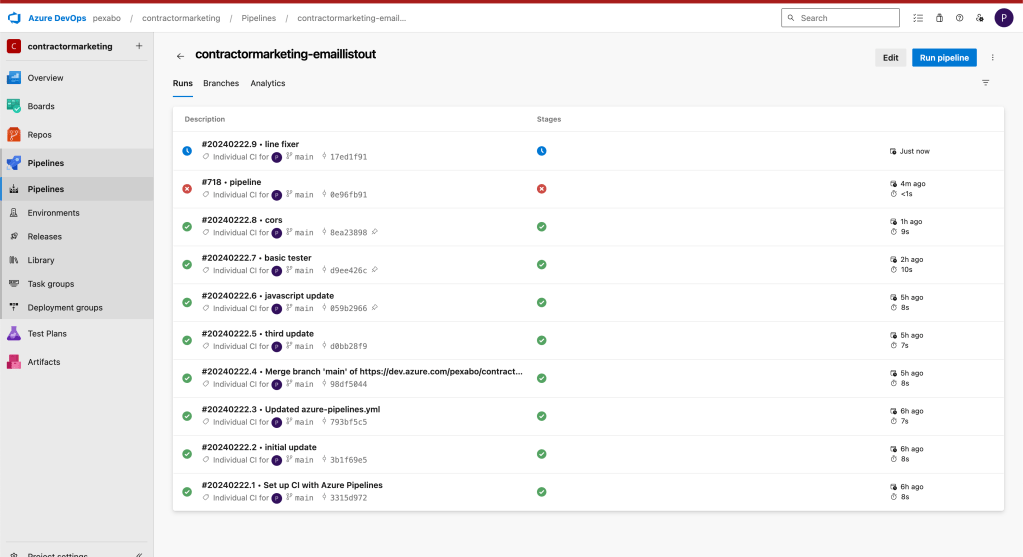Go back with the left arrow
This screenshot has width=1023, height=557.
[180, 57]
